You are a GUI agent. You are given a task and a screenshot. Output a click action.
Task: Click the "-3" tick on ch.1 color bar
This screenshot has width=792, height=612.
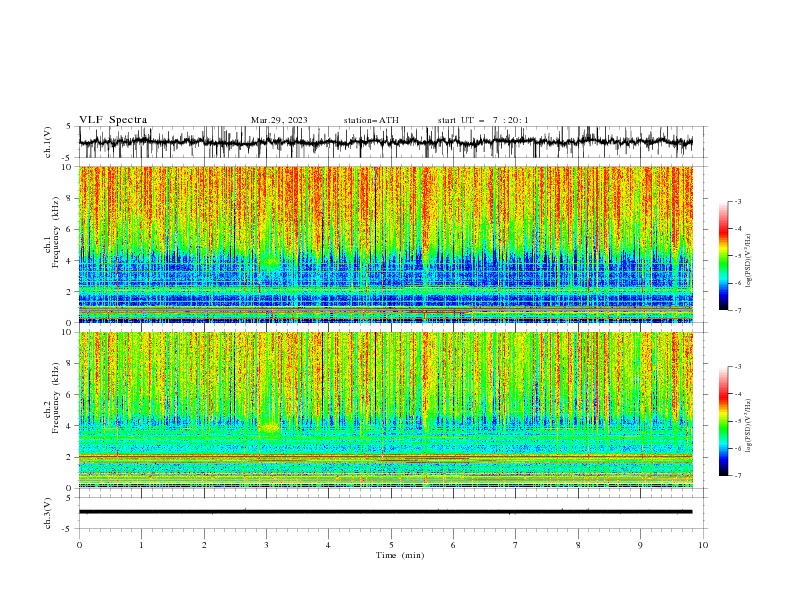click(738, 201)
